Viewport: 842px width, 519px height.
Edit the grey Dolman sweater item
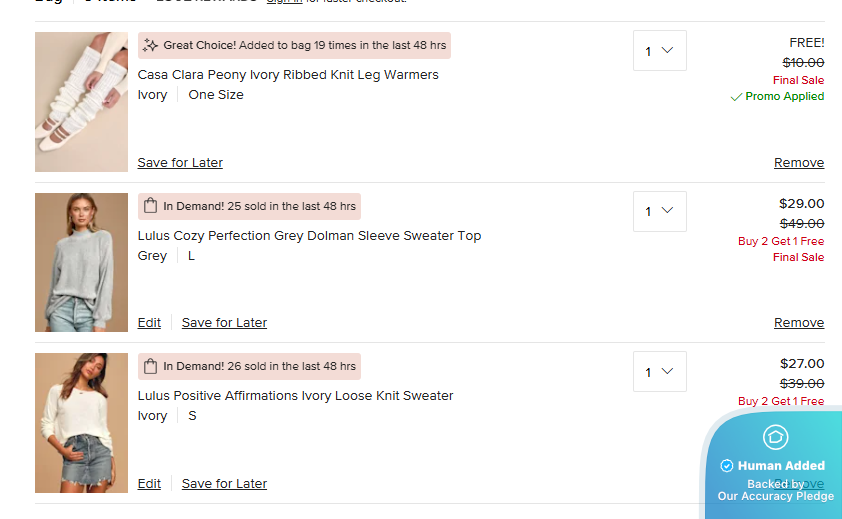pos(149,323)
